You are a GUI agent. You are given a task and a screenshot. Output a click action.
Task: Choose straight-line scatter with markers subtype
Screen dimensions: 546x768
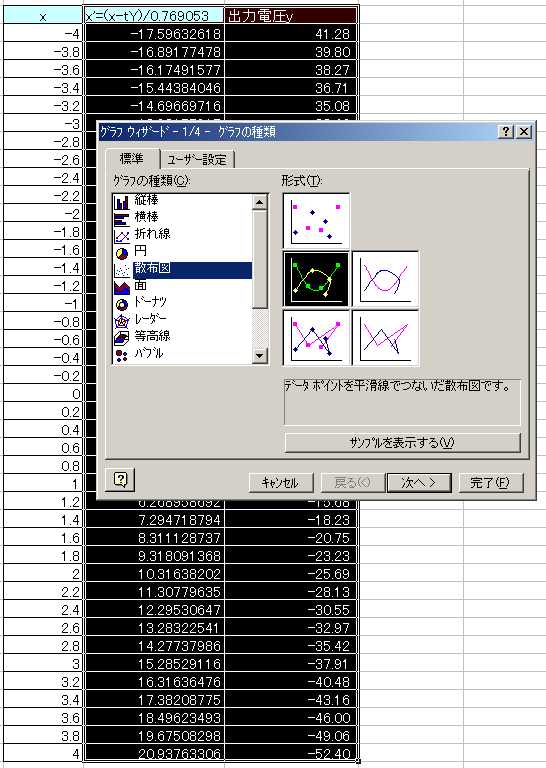click(316, 337)
